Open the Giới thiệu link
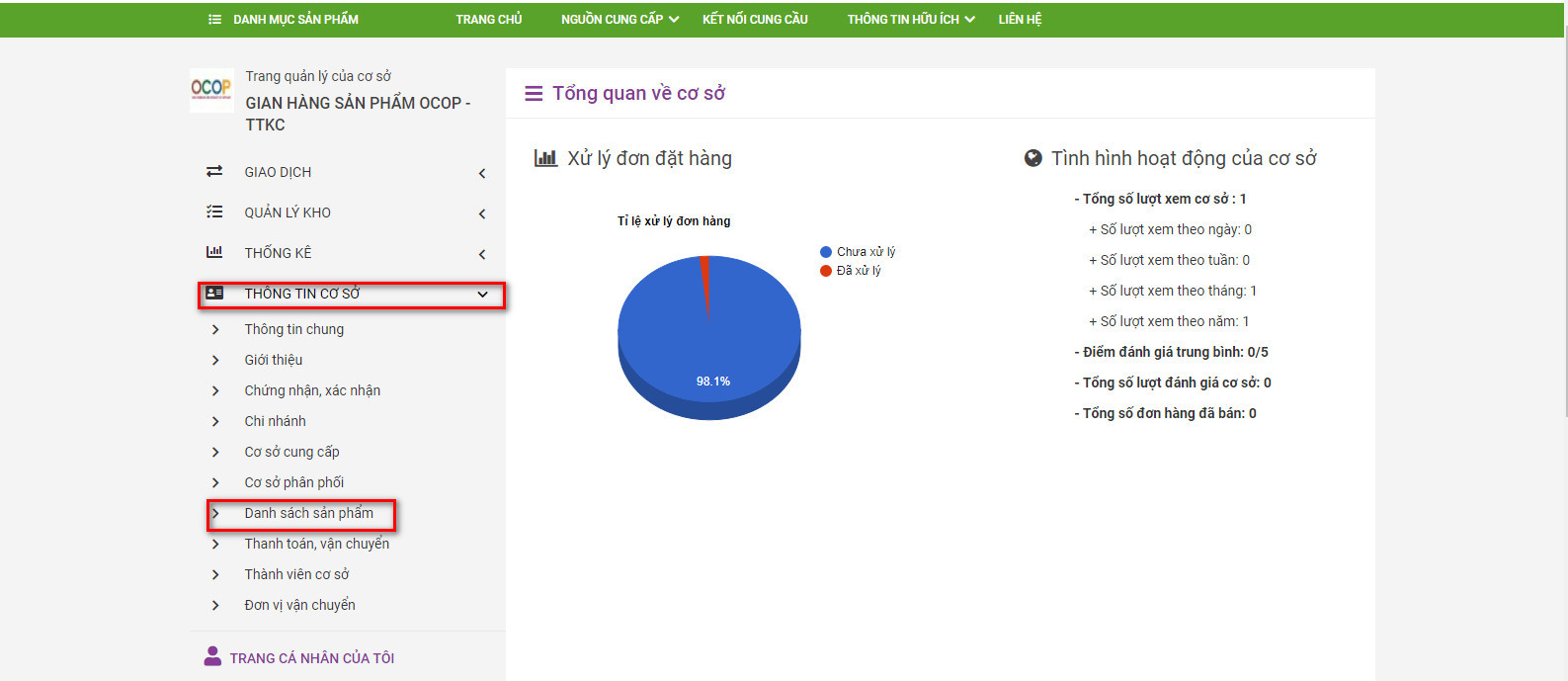 click(274, 360)
